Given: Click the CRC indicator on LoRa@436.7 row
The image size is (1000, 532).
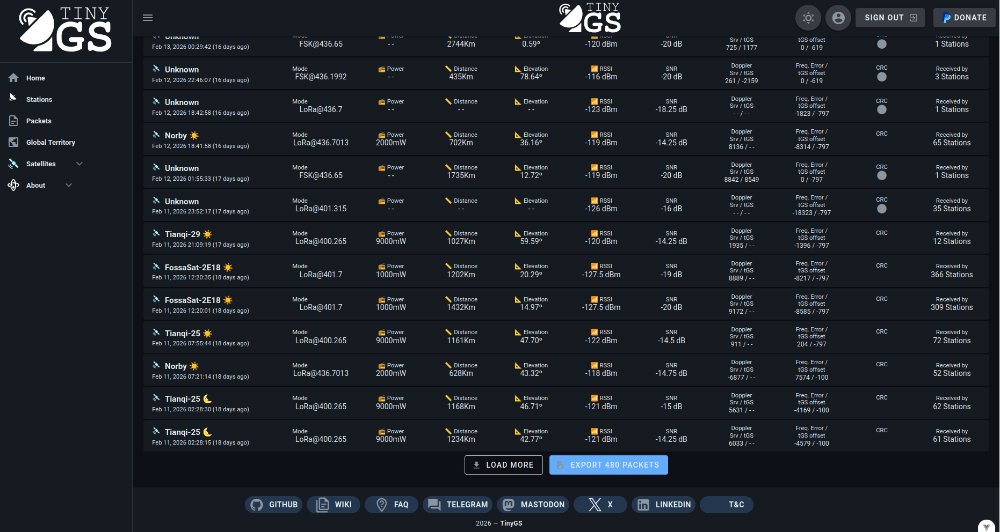Looking at the screenshot, I should coord(881,109).
